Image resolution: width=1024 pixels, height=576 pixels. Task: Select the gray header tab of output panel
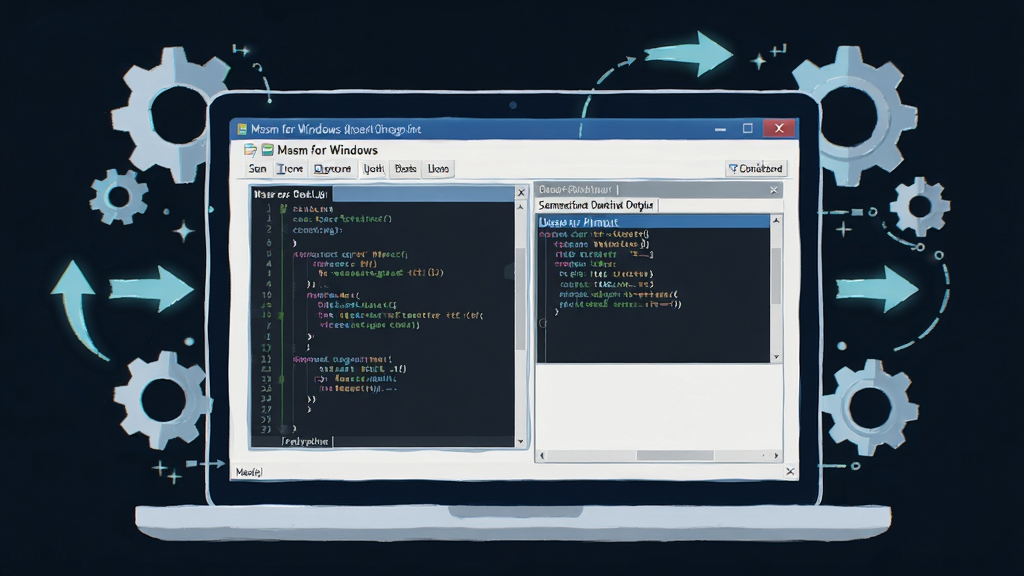point(577,189)
